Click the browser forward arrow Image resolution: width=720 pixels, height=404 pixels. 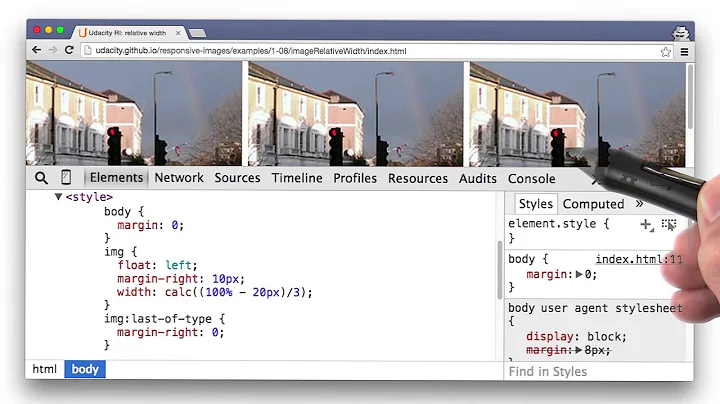pos(53,50)
